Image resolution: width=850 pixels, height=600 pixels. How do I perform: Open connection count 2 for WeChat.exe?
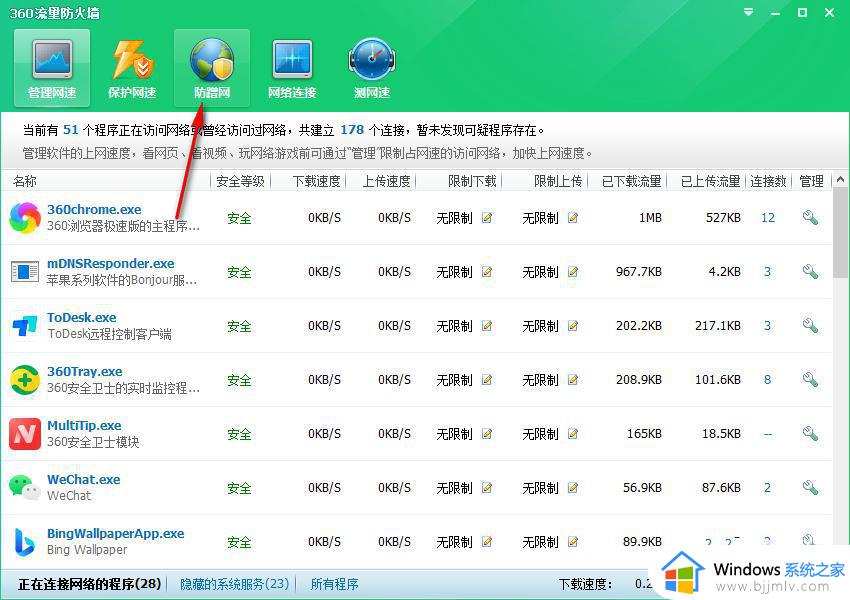768,488
